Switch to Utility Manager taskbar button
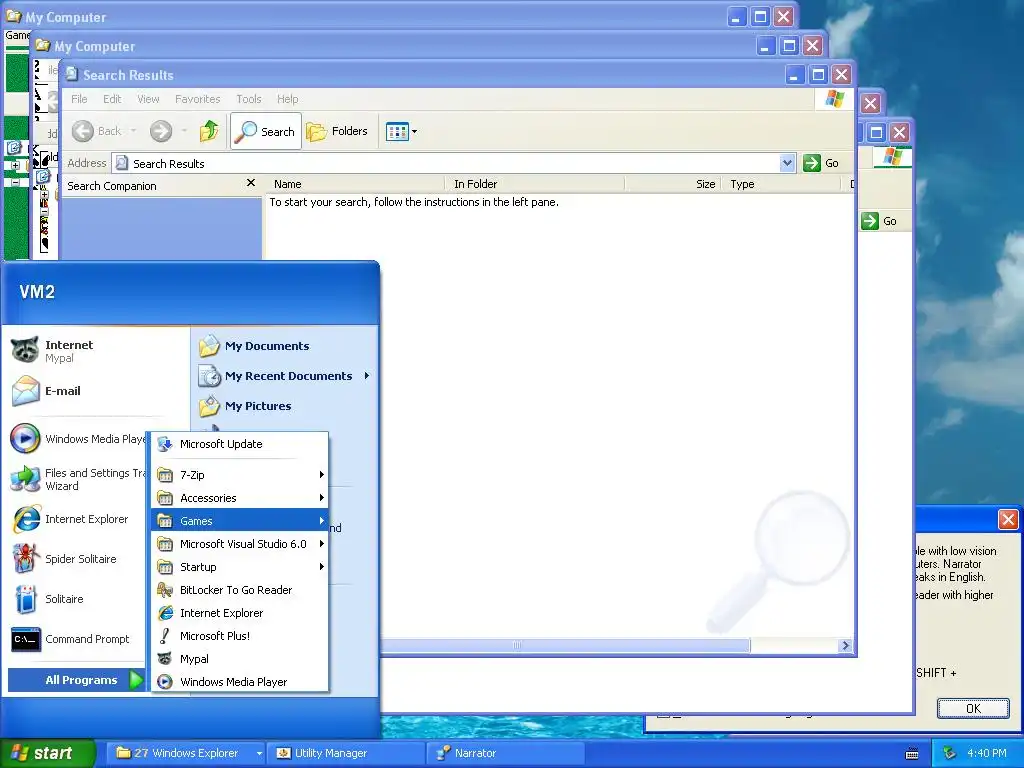Screen dimensions: 1024x768 tap(346, 753)
